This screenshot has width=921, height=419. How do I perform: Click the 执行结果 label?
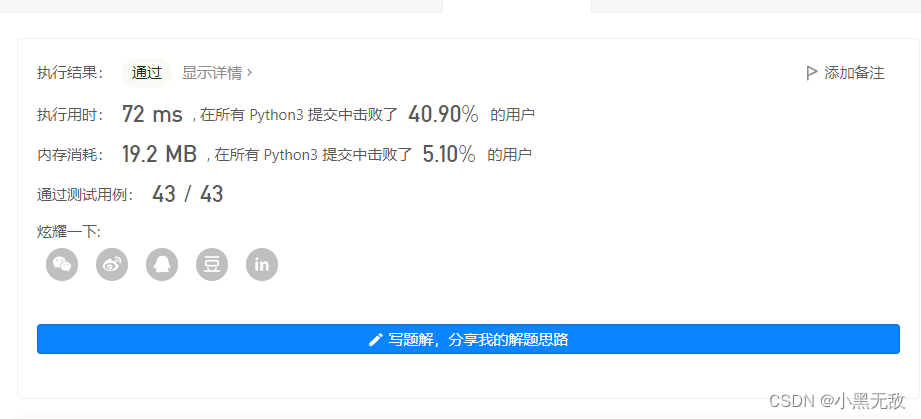tap(70, 73)
